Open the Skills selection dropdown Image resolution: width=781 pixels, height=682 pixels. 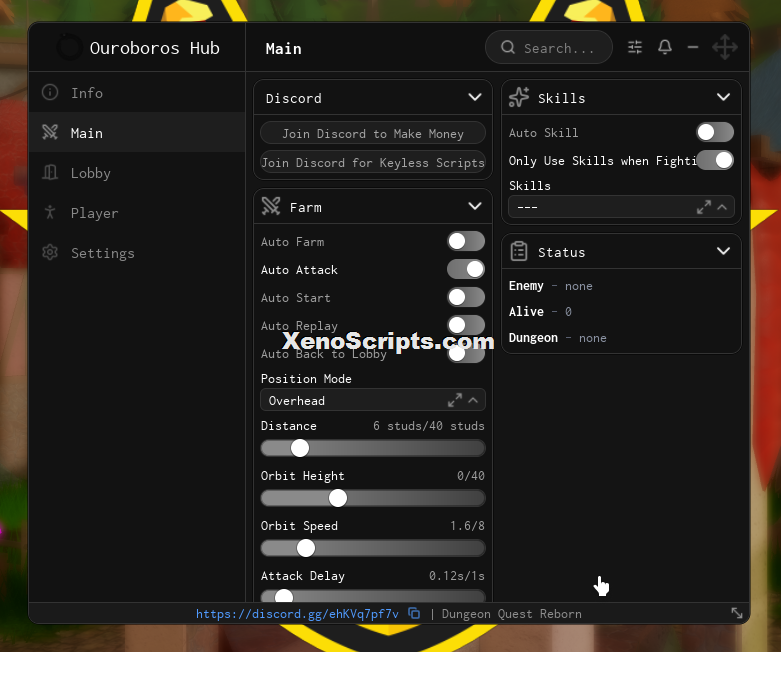point(621,207)
